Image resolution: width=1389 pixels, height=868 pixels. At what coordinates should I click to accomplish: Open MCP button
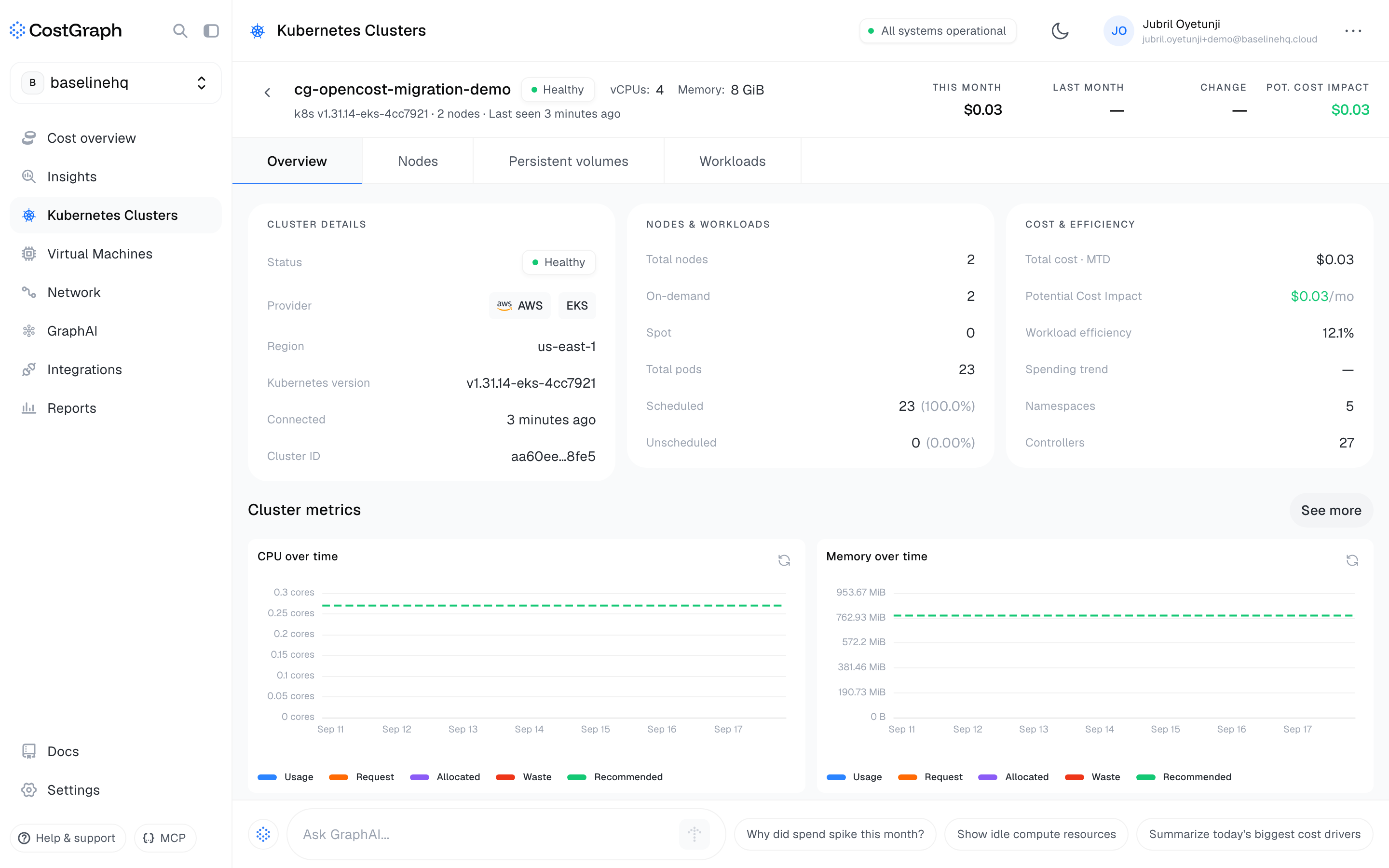(165, 838)
